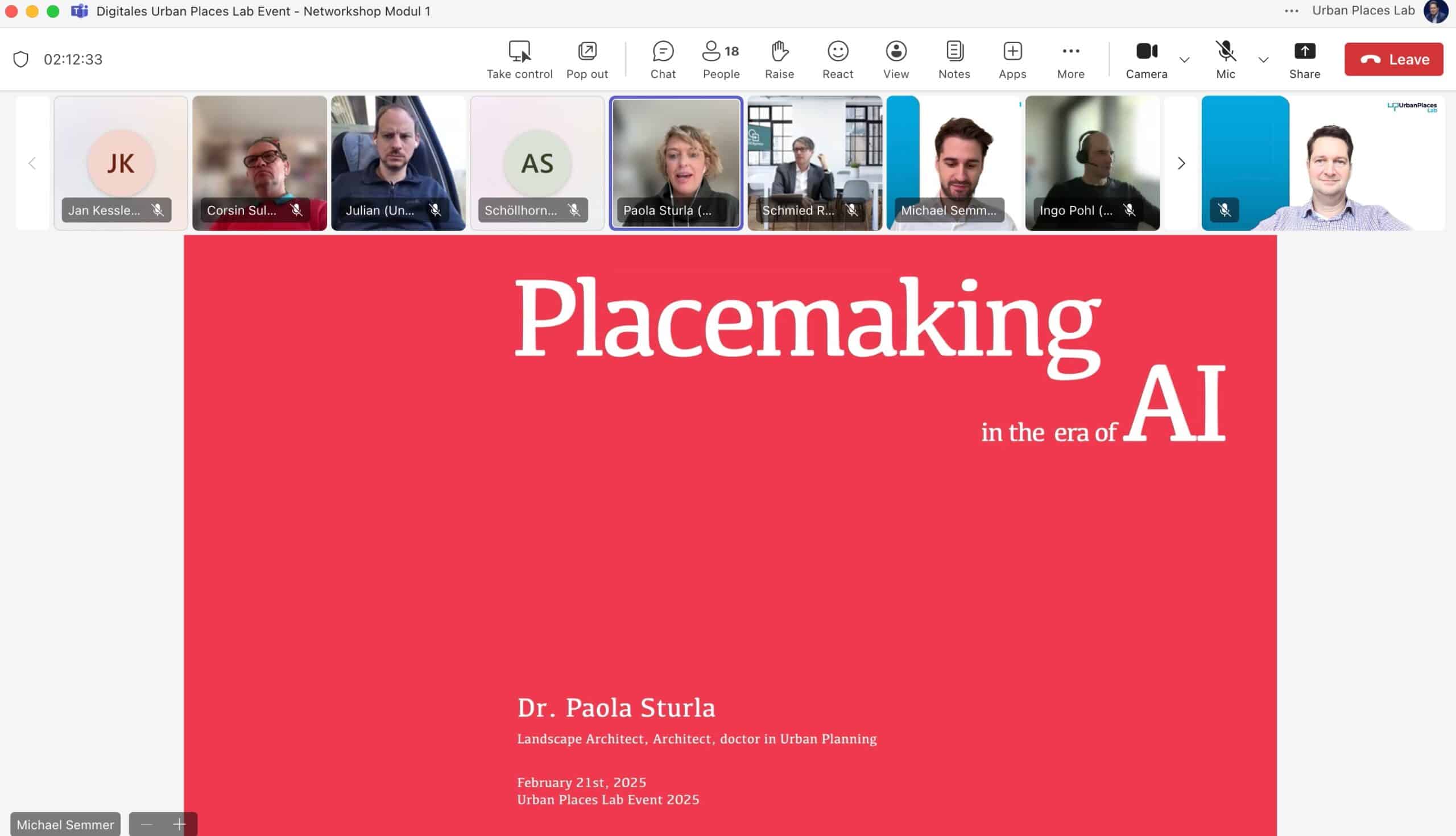The height and width of the screenshot is (836, 1456).
Task: Toggle the Camera on or off
Action: pyautogui.click(x=1146, y=59)
